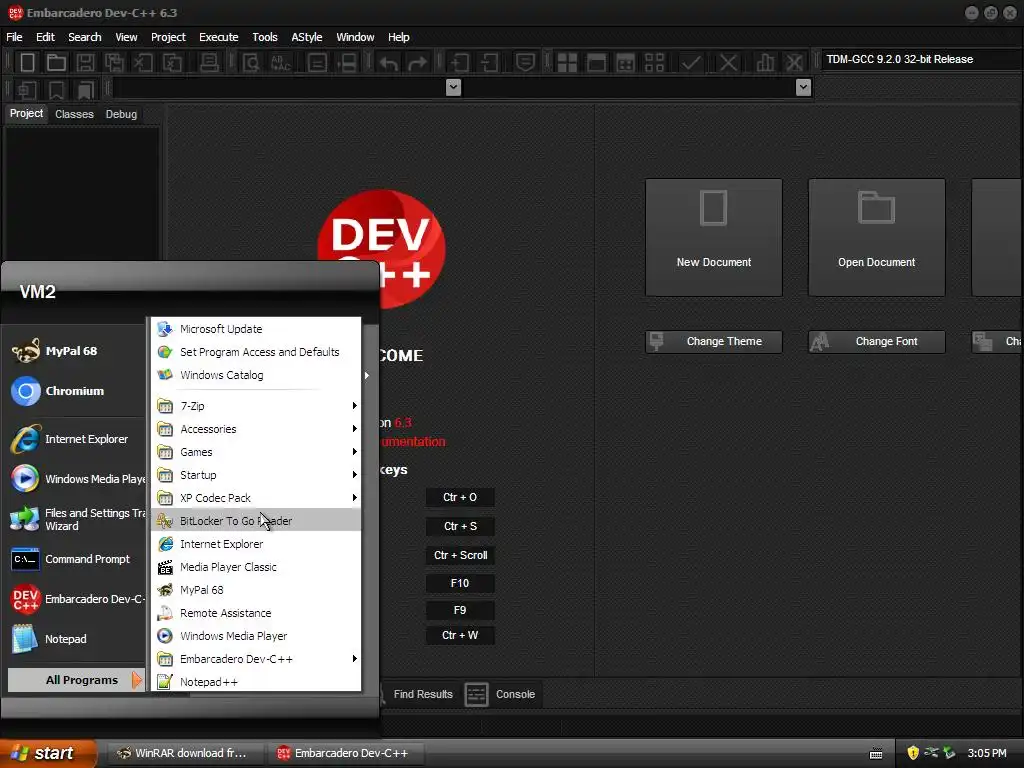This screenshot has height=768, width=1024.
Task: Expand the Games programs submenu
Action: point(256,452)
